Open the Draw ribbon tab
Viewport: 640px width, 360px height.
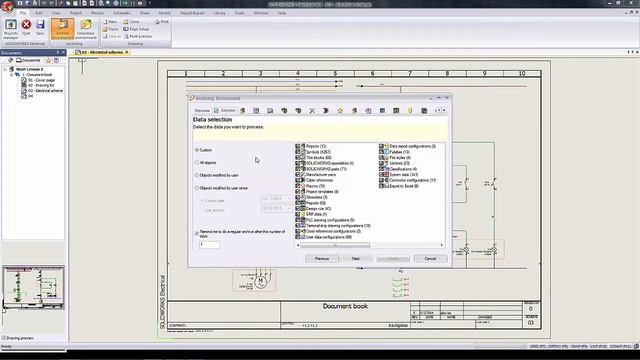tap(144, 13)
